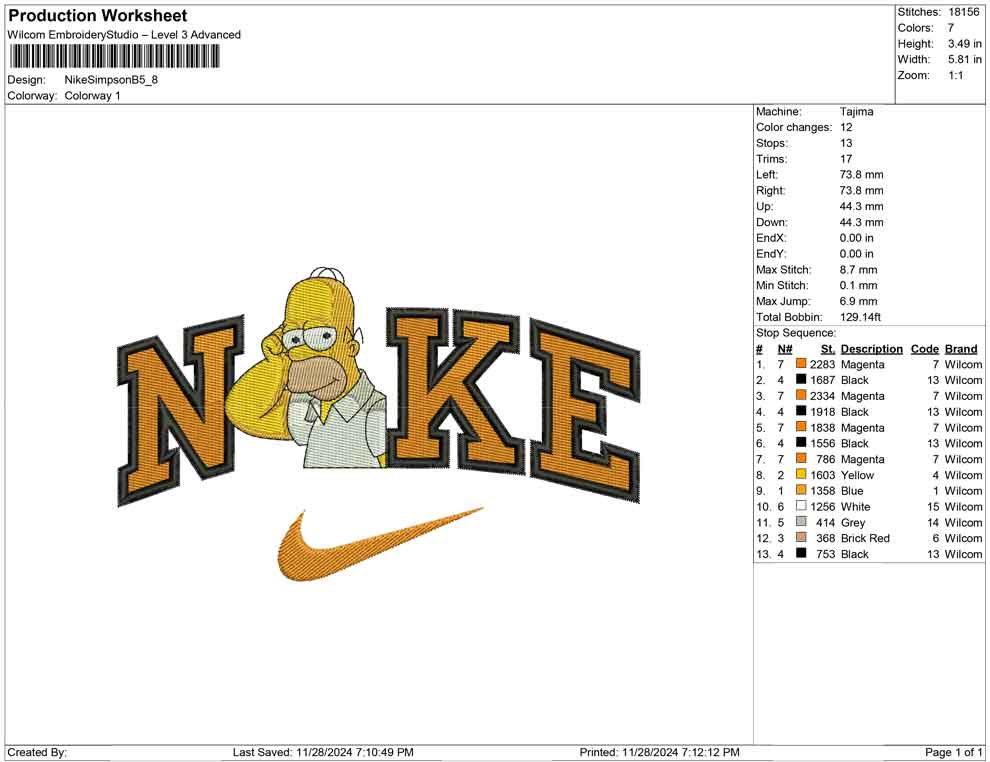Select the white swatch for 1256 White
This screenshot has height=762, width=990.
coord(801,506)
